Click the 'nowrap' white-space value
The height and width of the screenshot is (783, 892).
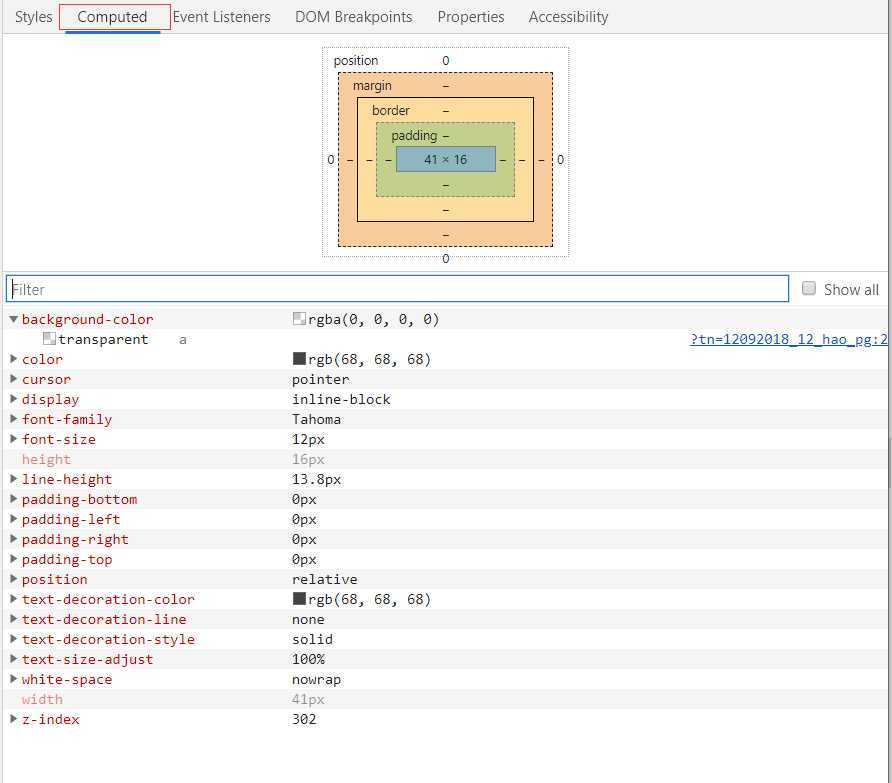coord(316,679)
